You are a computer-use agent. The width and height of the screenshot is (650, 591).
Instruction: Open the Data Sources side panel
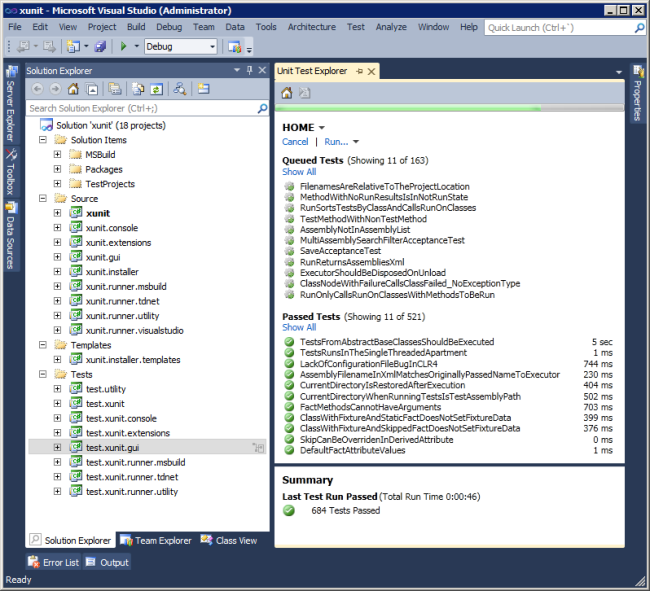click(11, 235)
